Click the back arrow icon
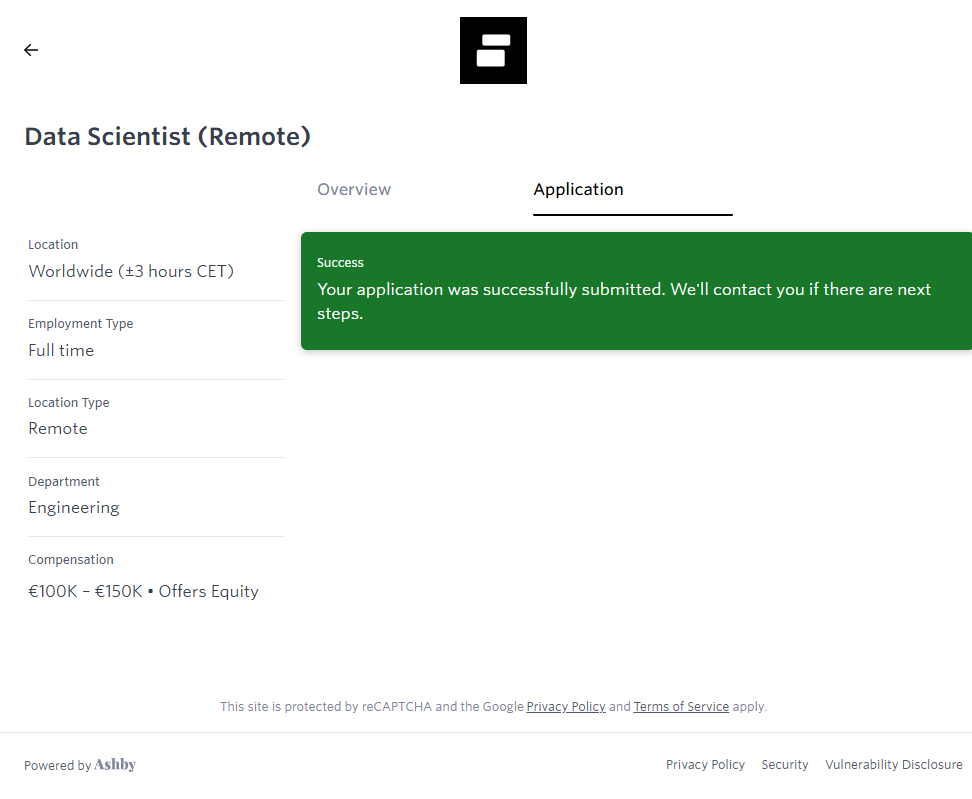The image size is (972, 799). 31,50
